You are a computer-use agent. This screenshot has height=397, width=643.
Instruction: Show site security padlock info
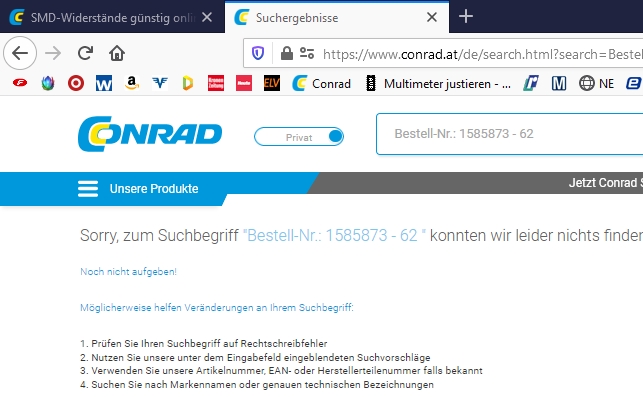point(287,53)
